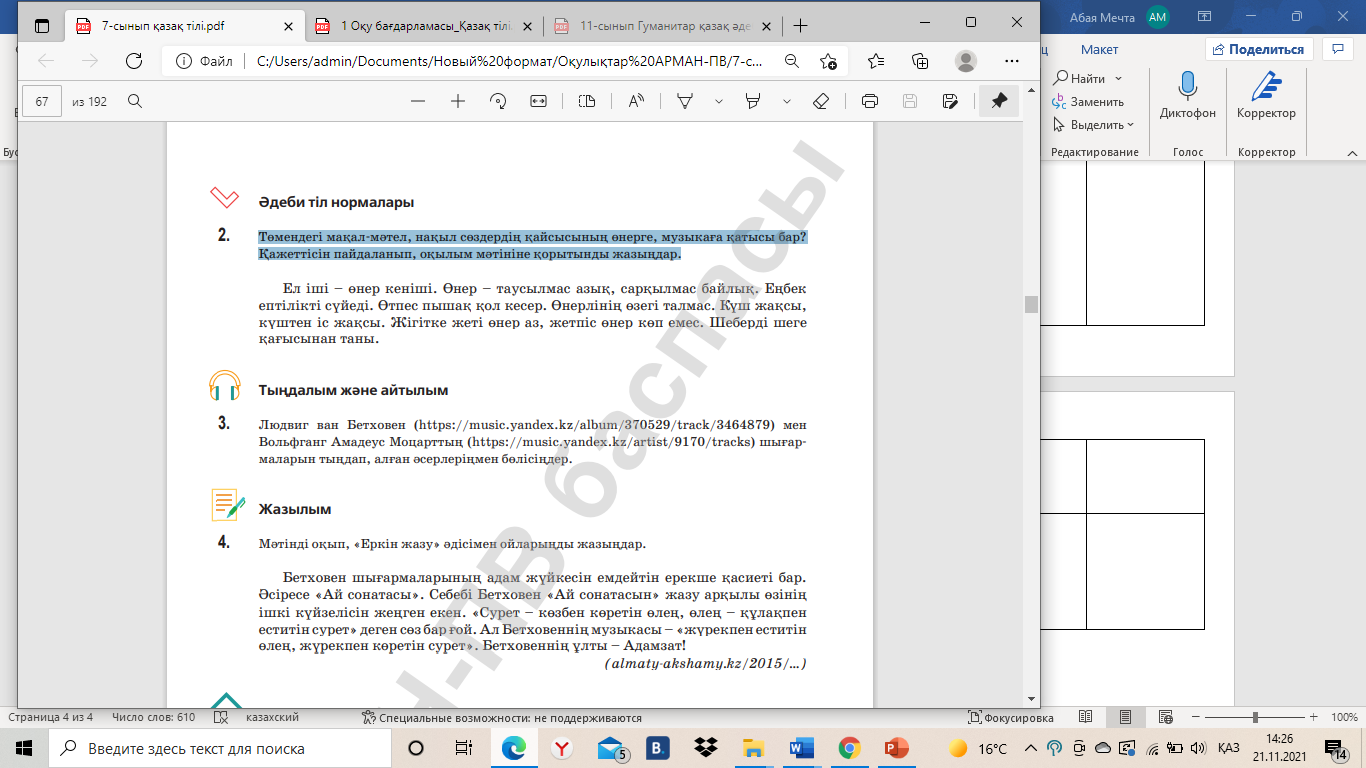Click Replace (Заменить) in Word ribbon
Screen dimensions: 1366x768
click(1088, 102)
